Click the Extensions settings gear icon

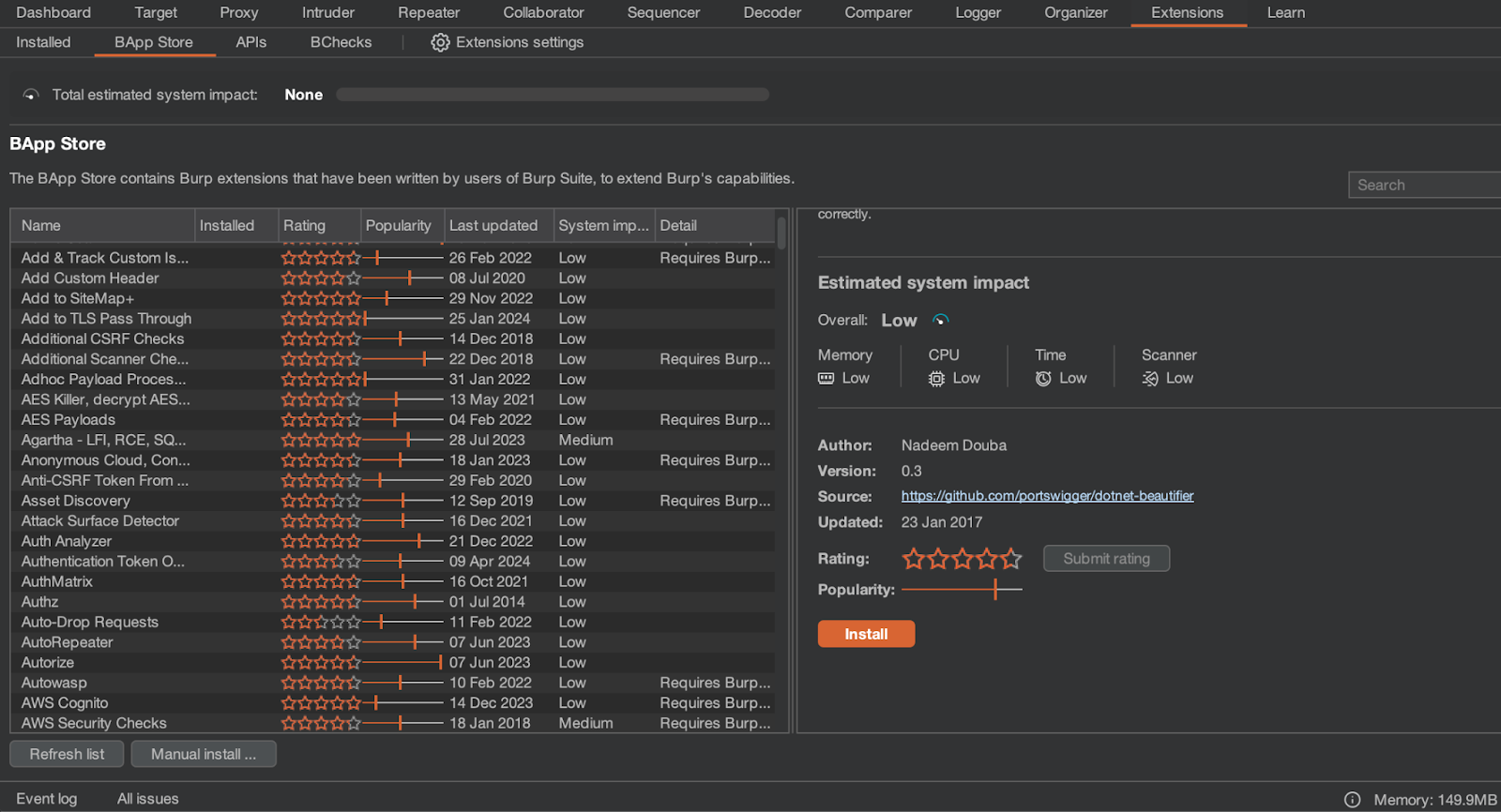[440, 42]
